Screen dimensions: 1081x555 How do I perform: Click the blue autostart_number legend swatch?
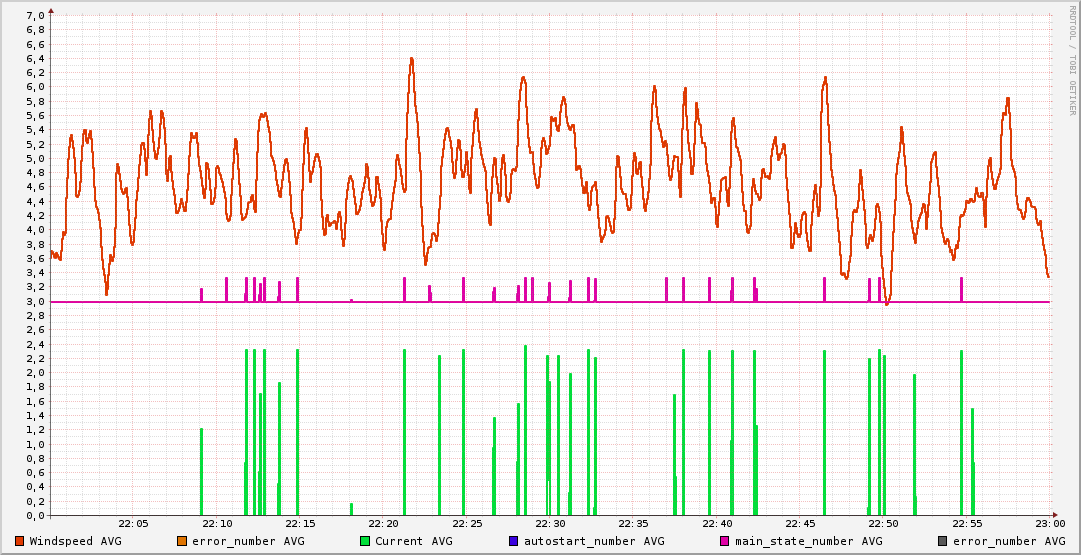click(513, 541)
